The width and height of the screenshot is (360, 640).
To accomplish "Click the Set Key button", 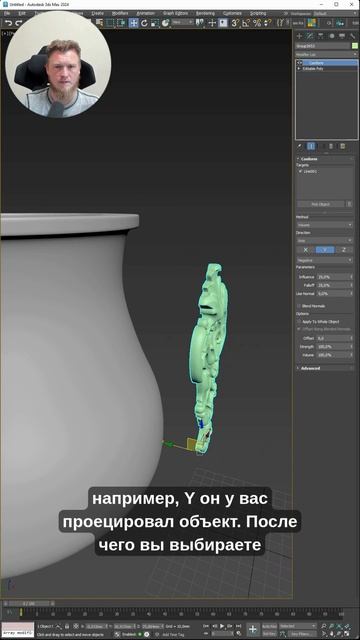I will point(269,634).
